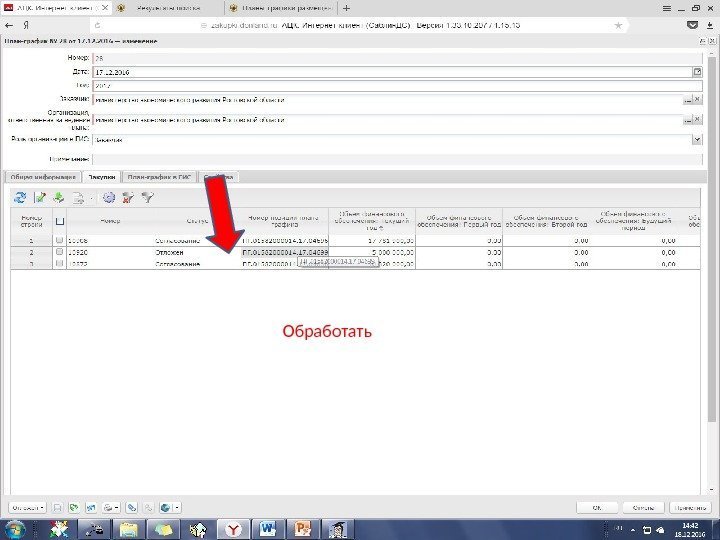Open a new browser tab with plus
Image resolution: width=720 pixels, height=540 pixels.
pos(346,8)
